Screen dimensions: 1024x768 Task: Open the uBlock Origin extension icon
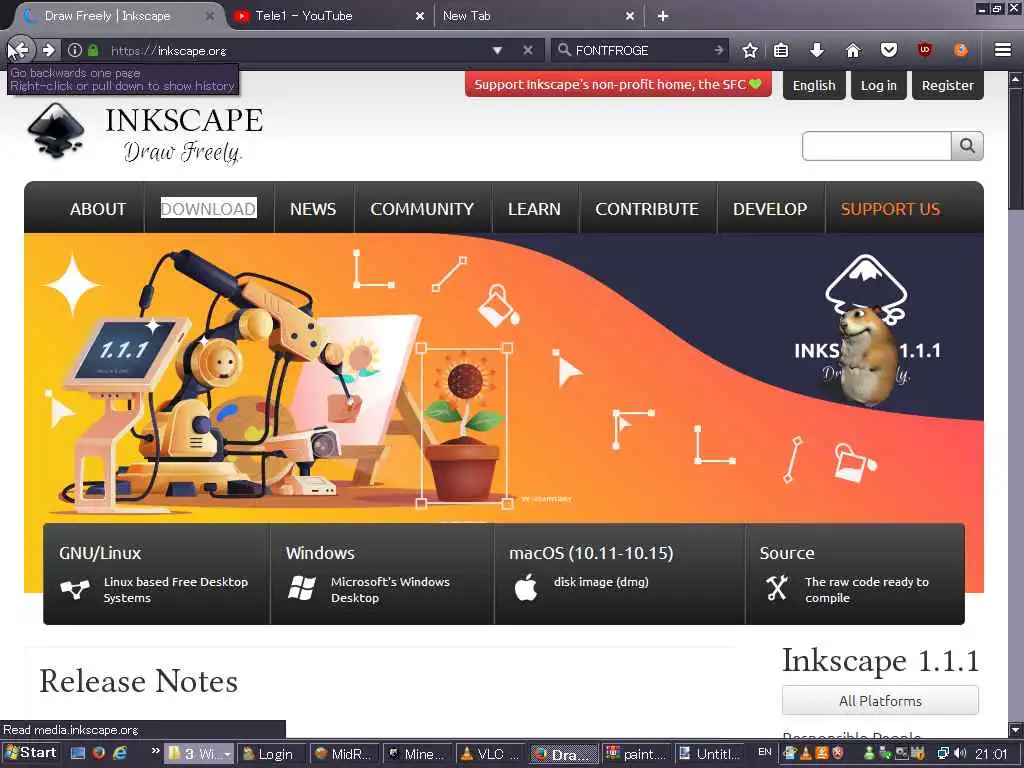(x=925, y=50)
